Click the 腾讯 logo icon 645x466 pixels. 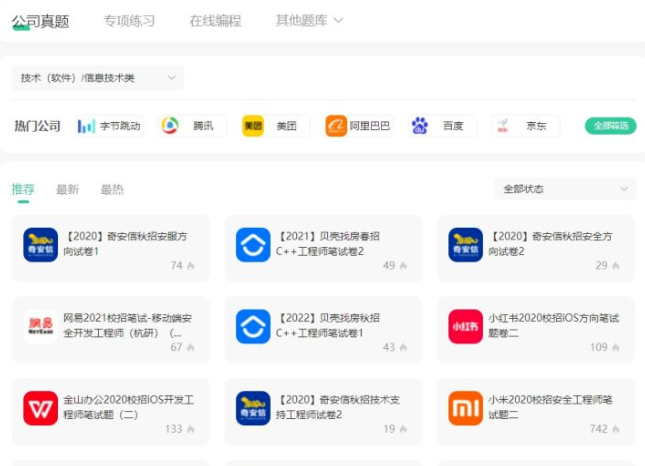click(170, 126)
